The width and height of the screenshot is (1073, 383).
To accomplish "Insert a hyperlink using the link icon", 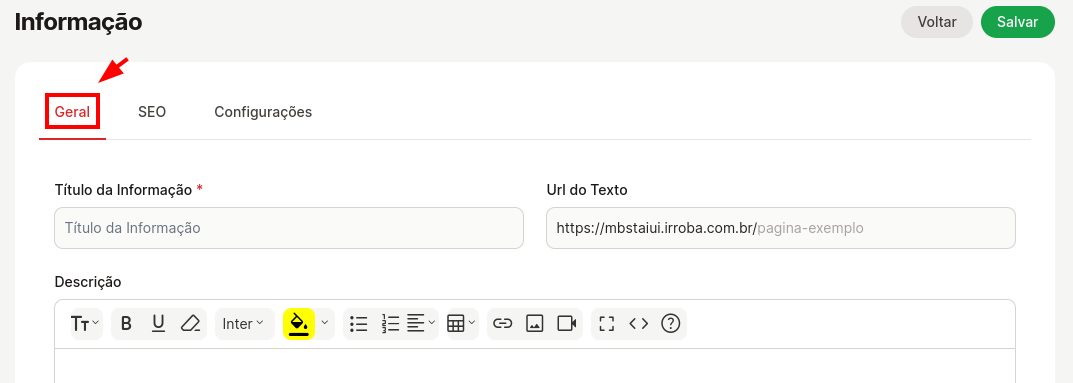I will 503,323.
